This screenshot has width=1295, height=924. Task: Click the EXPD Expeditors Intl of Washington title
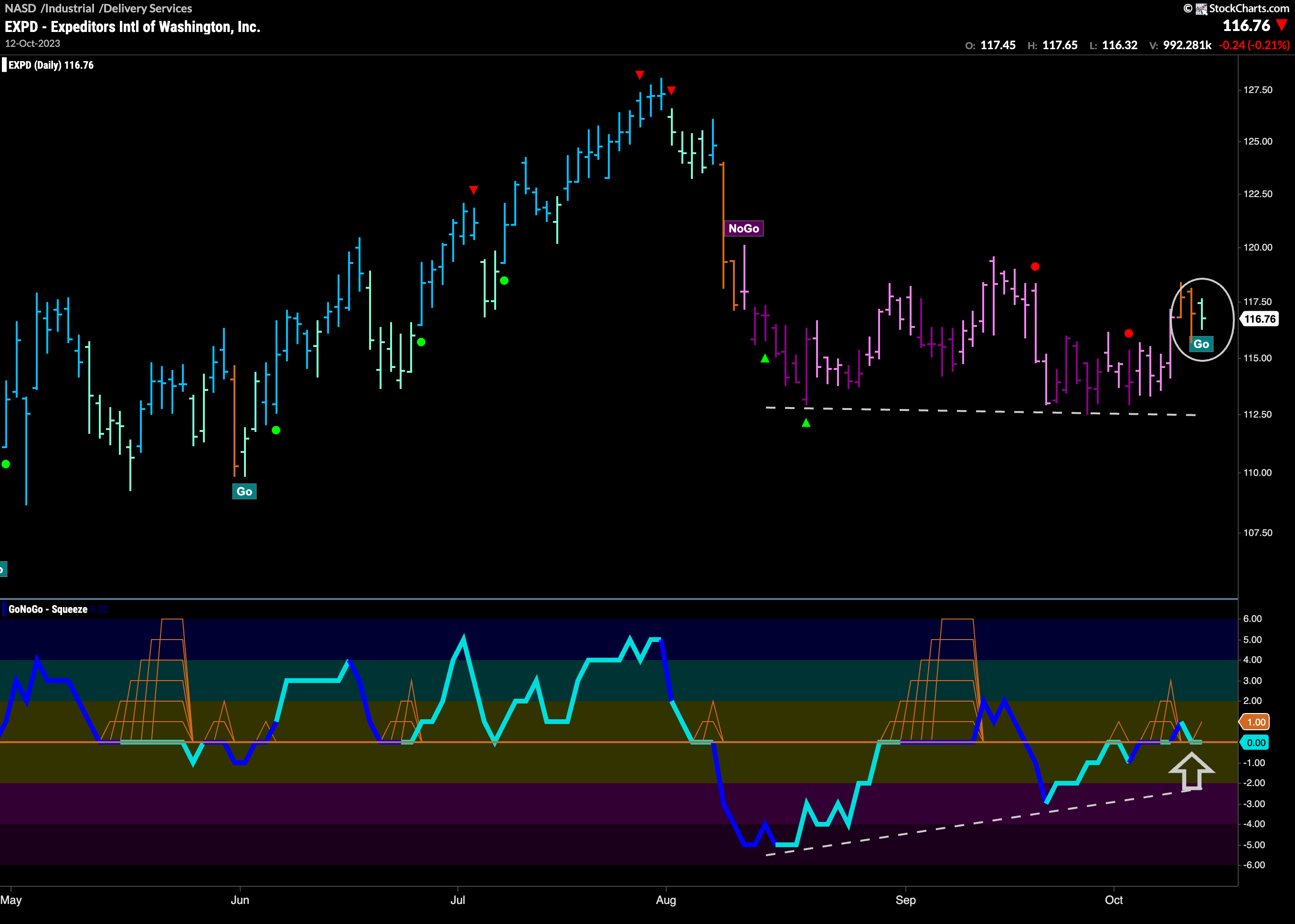(x=133, y=27)
